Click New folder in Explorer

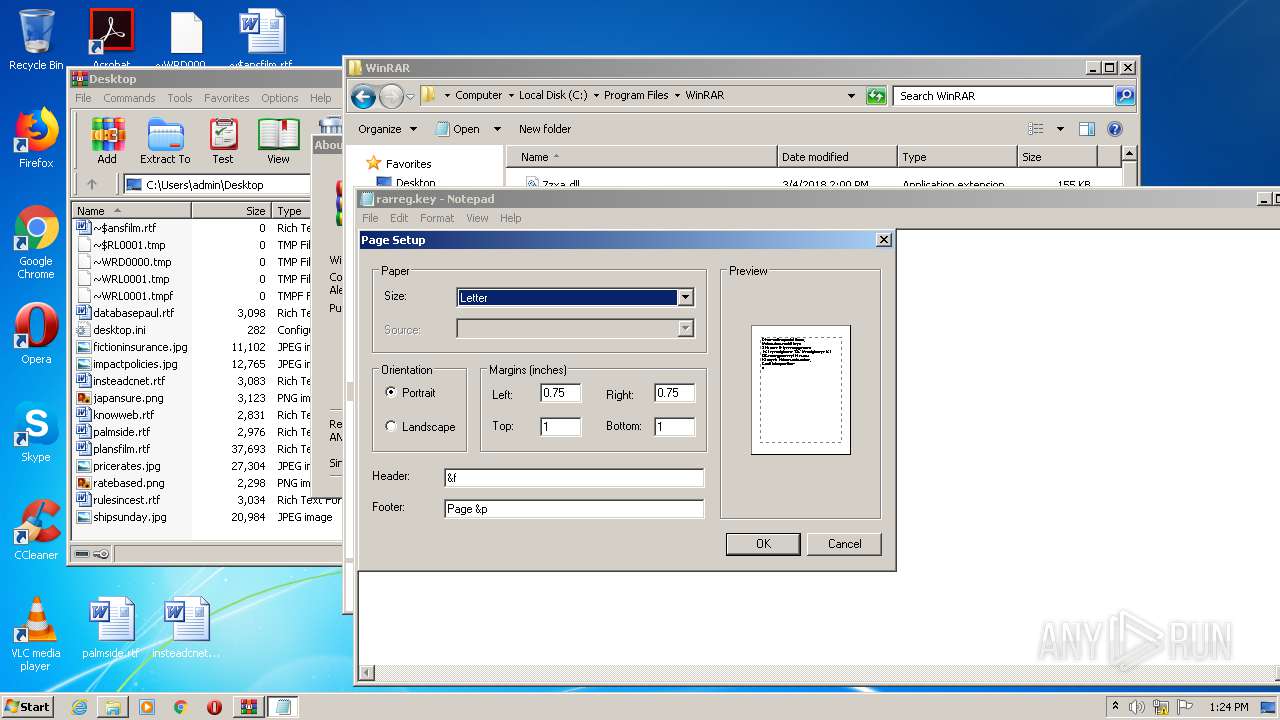(545, 129)
